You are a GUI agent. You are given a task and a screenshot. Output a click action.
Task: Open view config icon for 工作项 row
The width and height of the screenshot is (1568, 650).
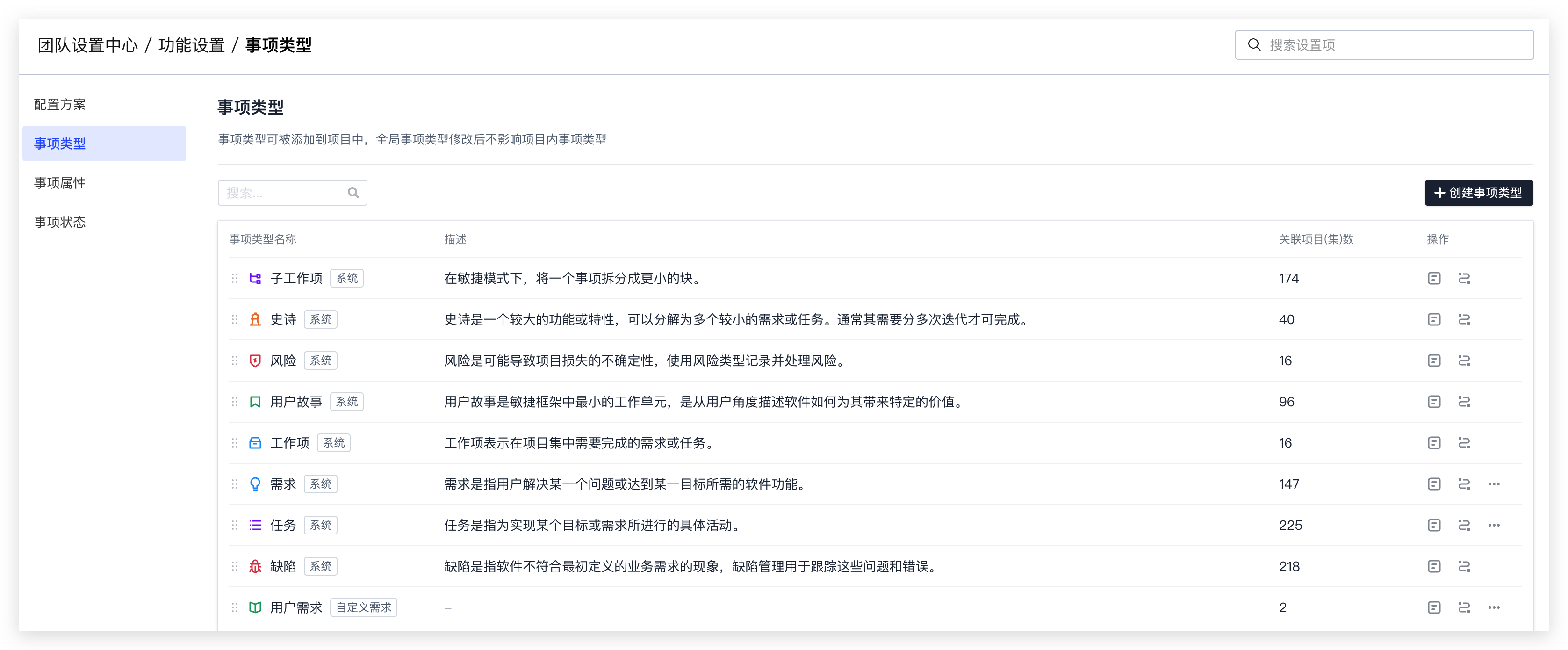point(1433,442)
